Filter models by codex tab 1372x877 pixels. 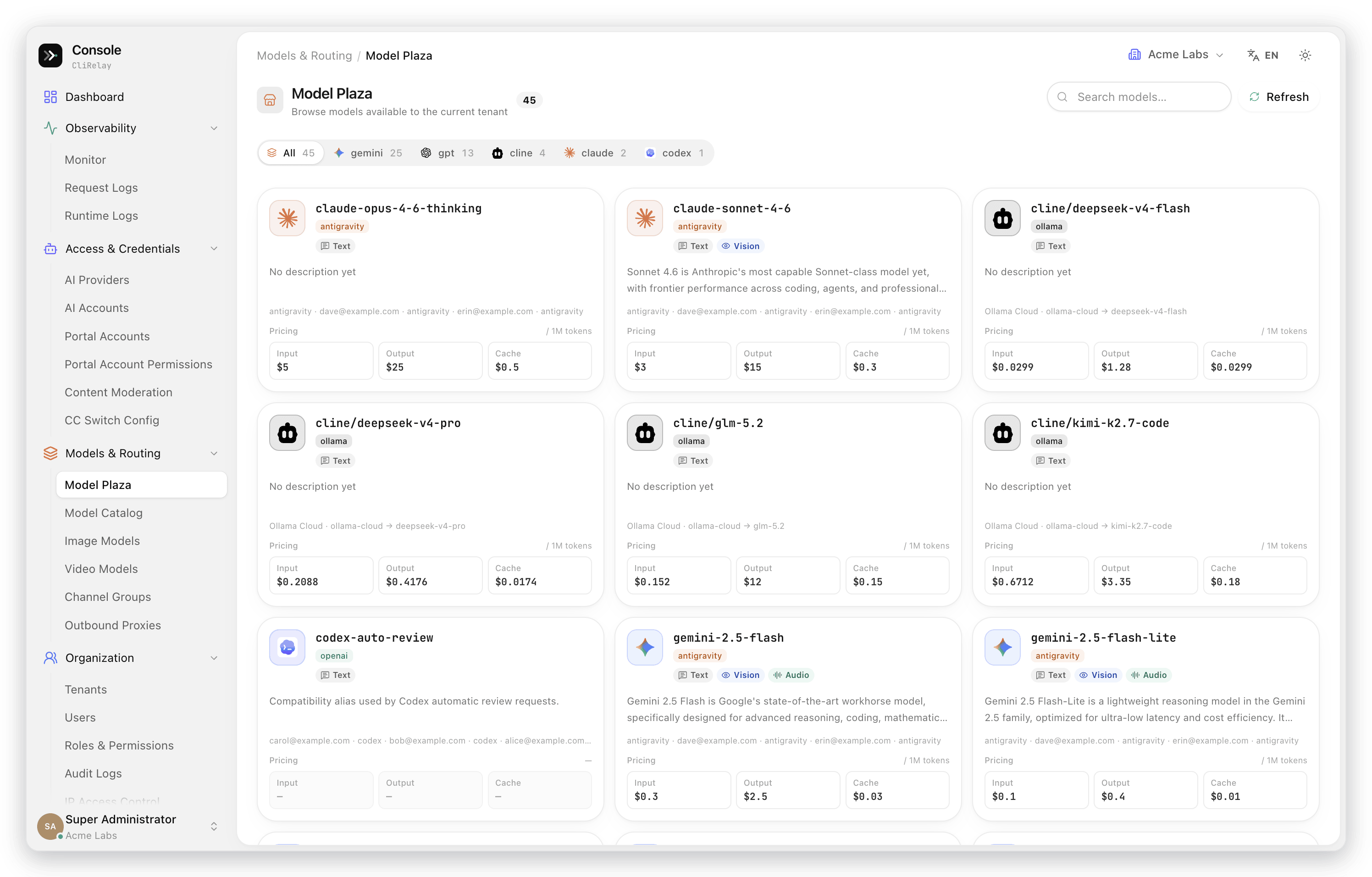coord(674,153)
